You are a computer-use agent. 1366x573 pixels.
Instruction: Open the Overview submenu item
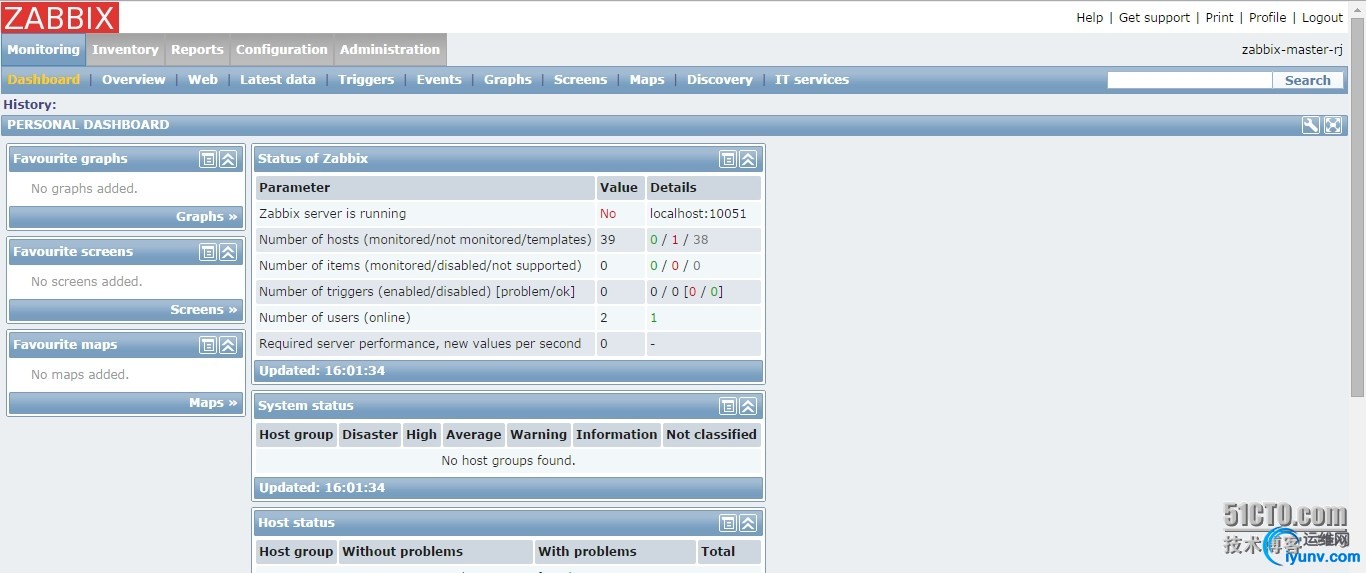click(133, 80)
